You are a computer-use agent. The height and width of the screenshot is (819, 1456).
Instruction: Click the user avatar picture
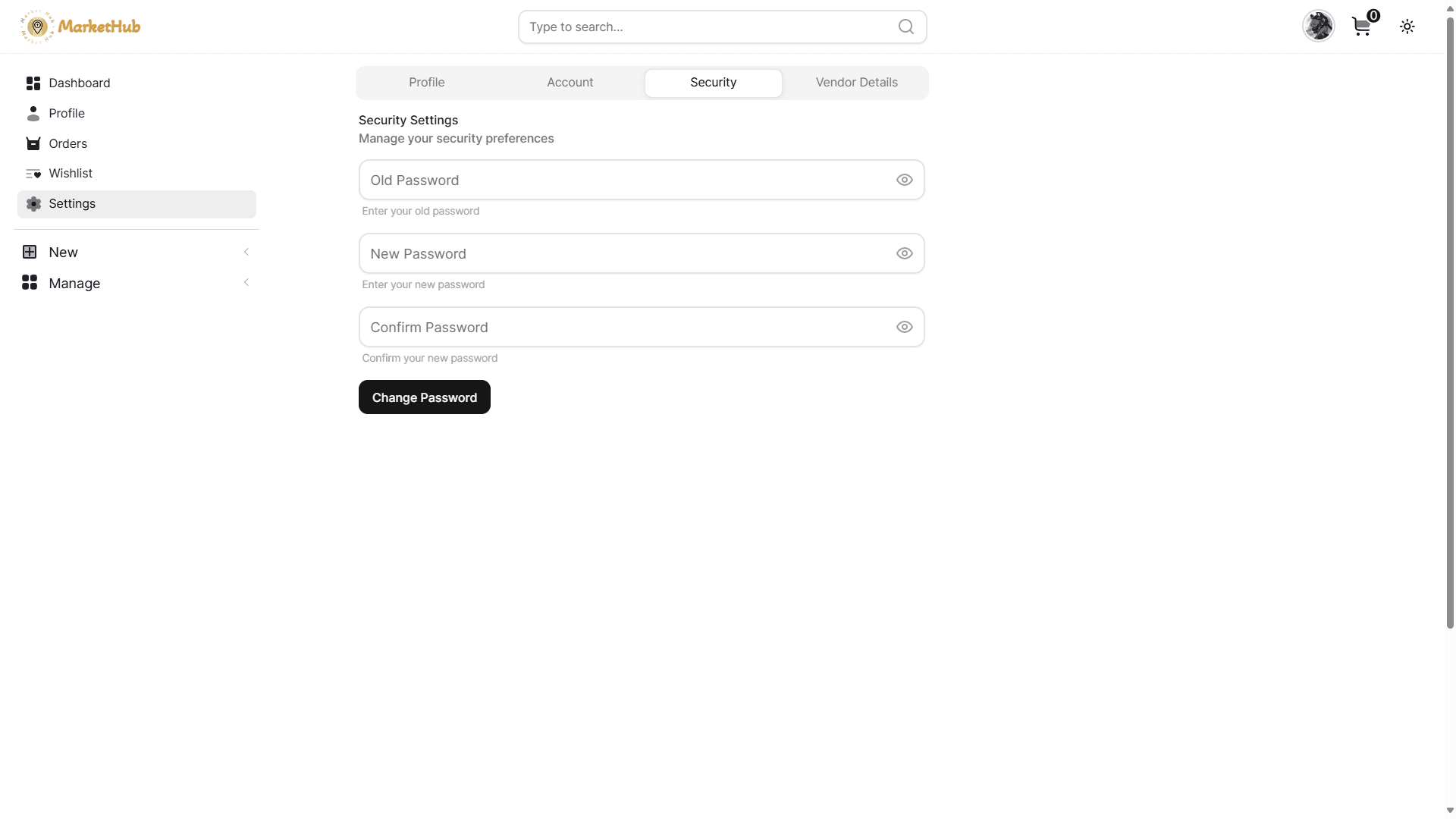click(x=1318, y=27)
